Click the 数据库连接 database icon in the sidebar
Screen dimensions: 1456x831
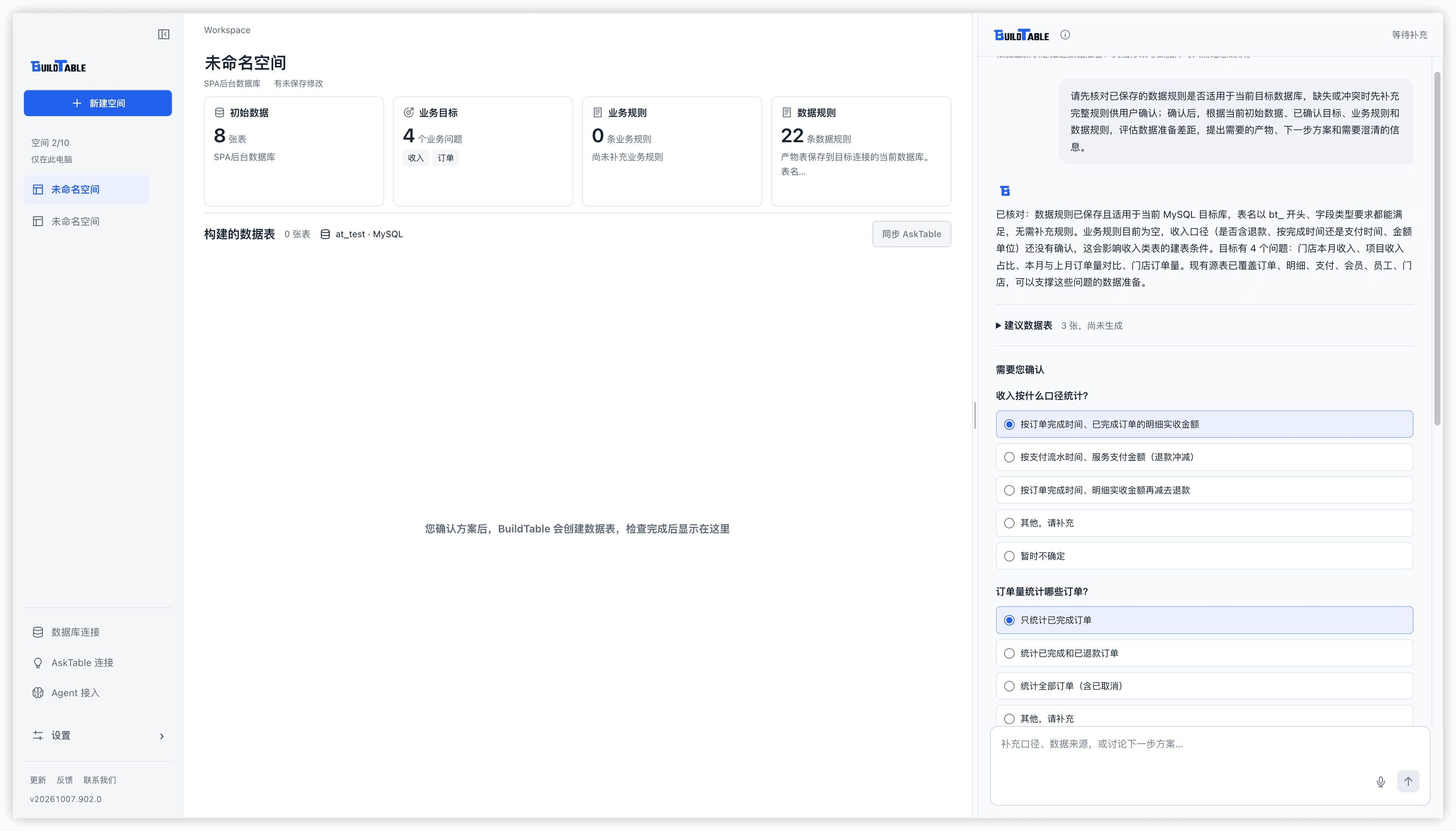point(38,632)
